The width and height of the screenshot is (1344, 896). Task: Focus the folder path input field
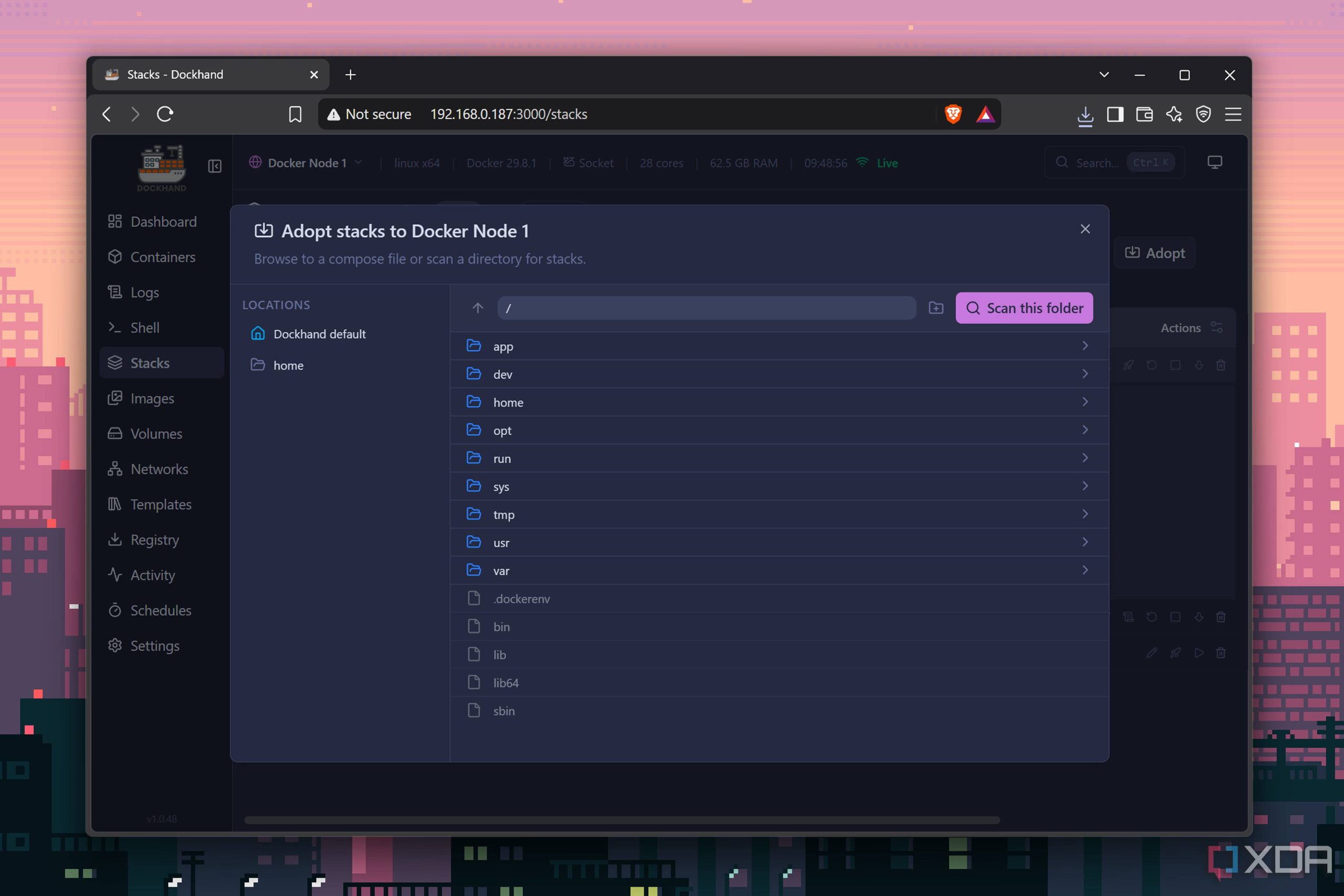(x=706, y=309)
